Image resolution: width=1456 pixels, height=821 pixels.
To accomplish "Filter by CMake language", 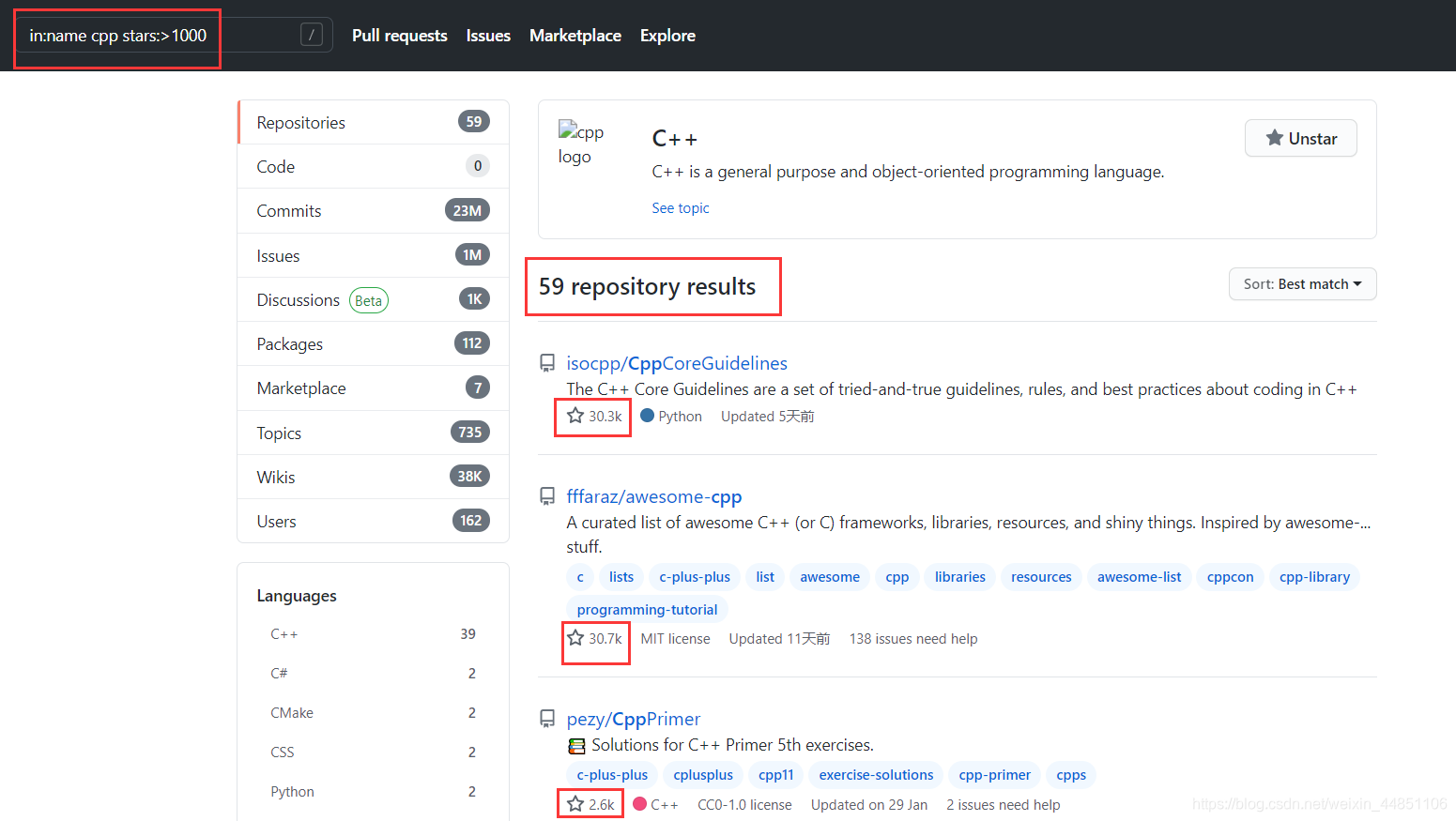I will click(374, 713).
